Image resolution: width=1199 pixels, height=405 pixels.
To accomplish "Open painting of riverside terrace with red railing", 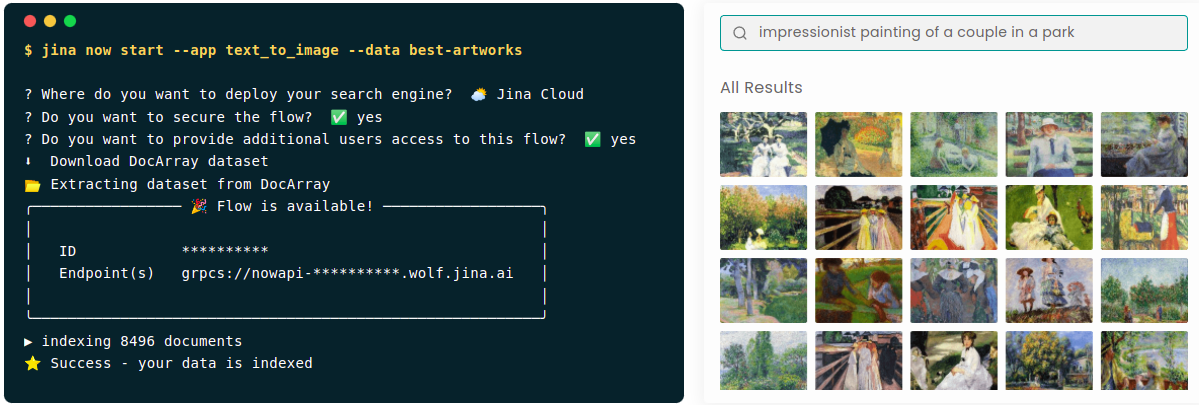I will tap(1144, 360).
